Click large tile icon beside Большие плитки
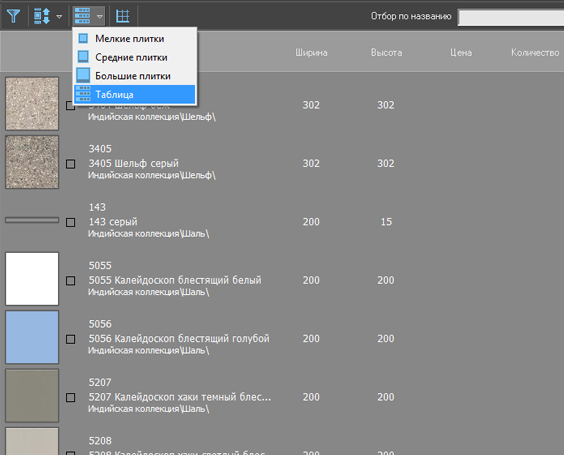The width and height of the screenshot is (564, 455). click(83, 76)
